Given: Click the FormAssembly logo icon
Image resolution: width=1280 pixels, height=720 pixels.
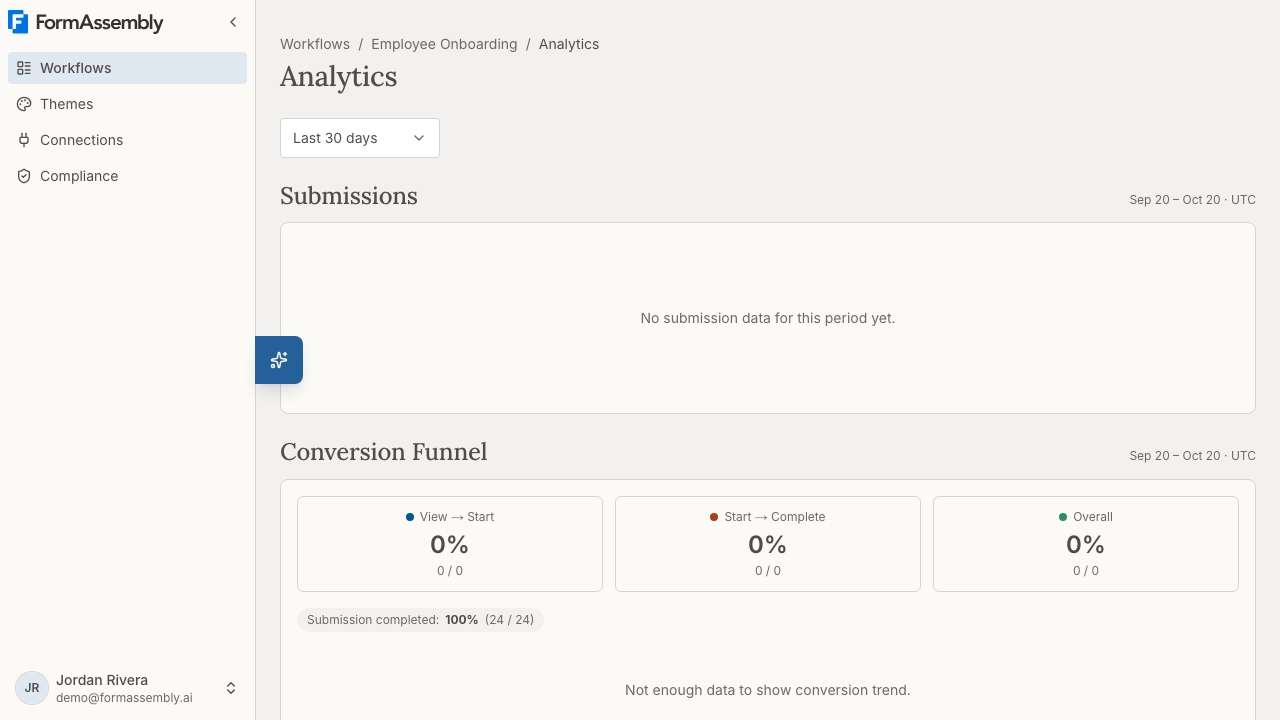Looking at the screenshot, I should pyautogui.click(x=18, y=22).
